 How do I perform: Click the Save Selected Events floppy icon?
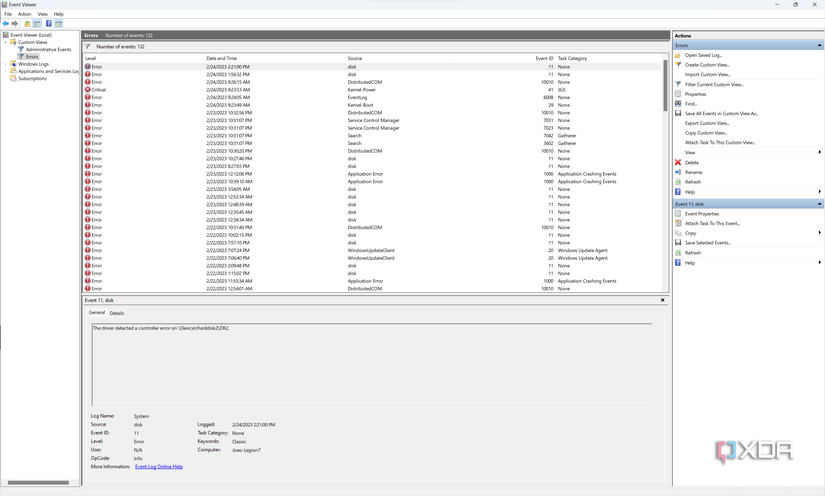[x=678, y=242]
